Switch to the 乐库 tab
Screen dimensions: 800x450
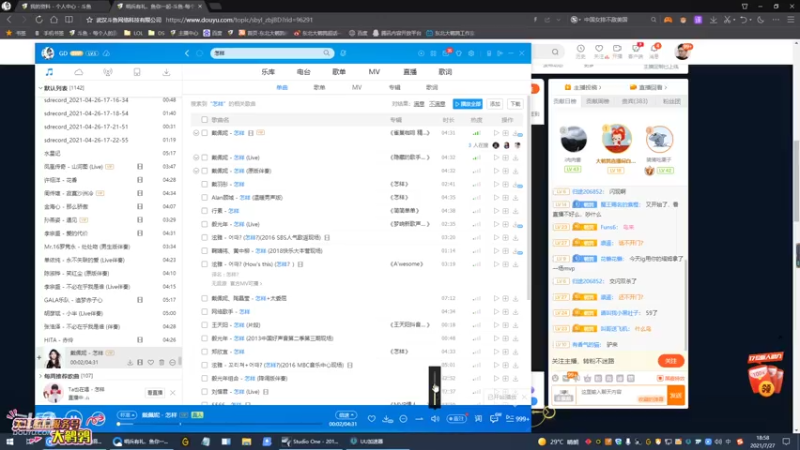pyautogui.click(x=268, y=72)
